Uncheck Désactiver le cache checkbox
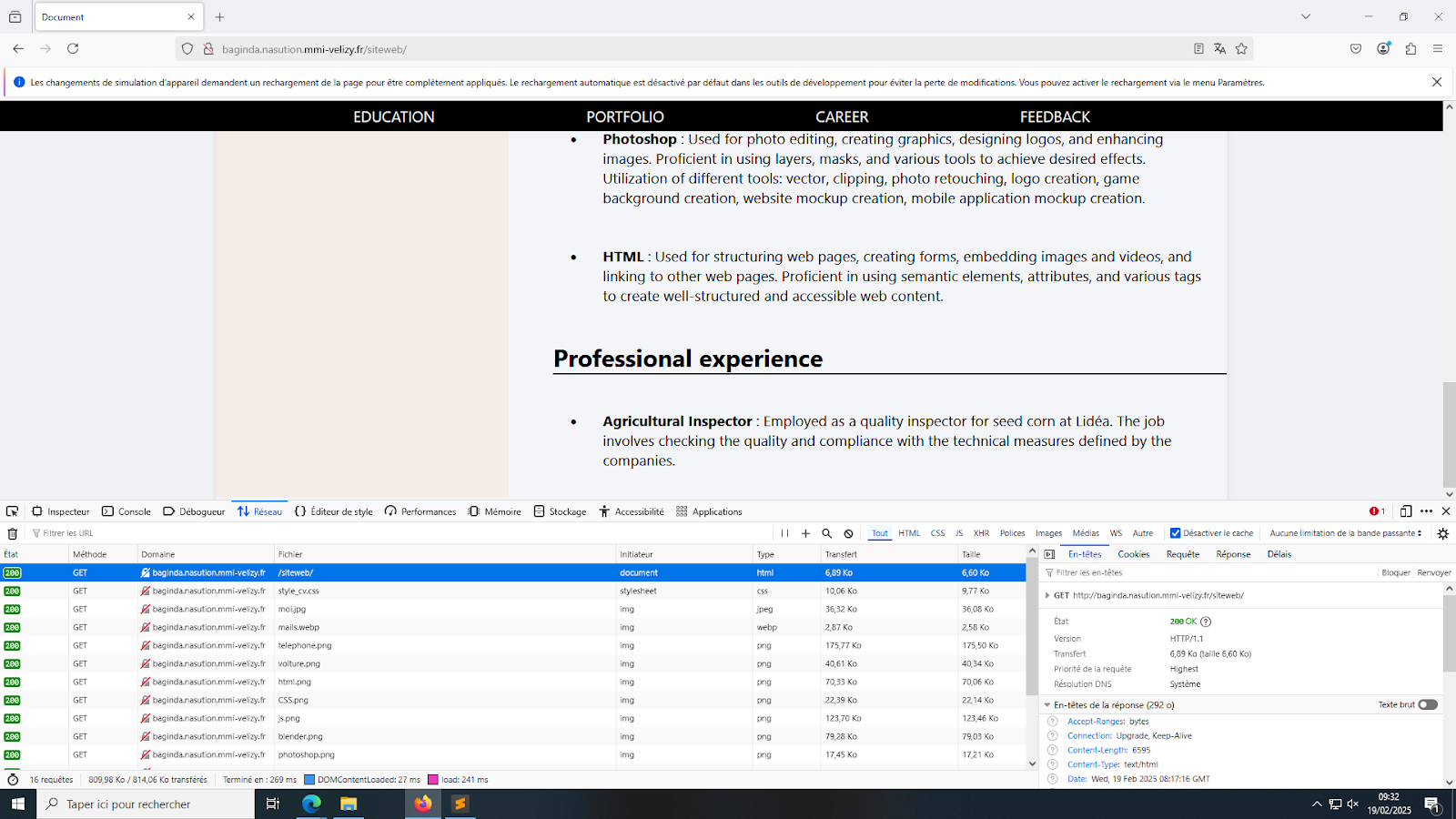1456x819 pixels. point(1175,533)
